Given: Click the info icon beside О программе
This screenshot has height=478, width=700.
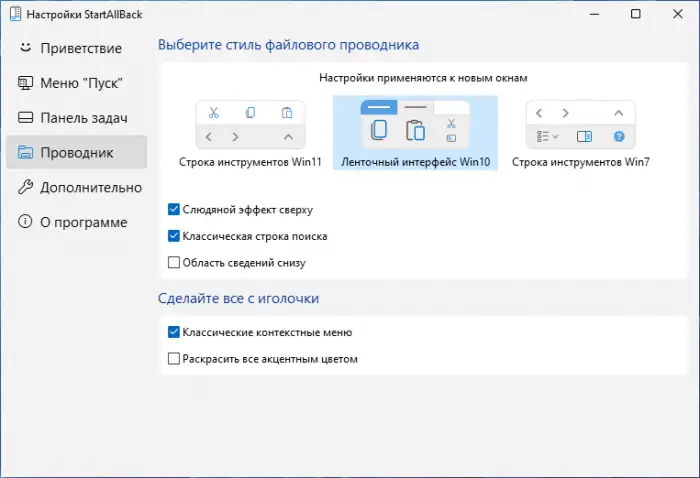Looking at the screenshot, I should (25, 222).
